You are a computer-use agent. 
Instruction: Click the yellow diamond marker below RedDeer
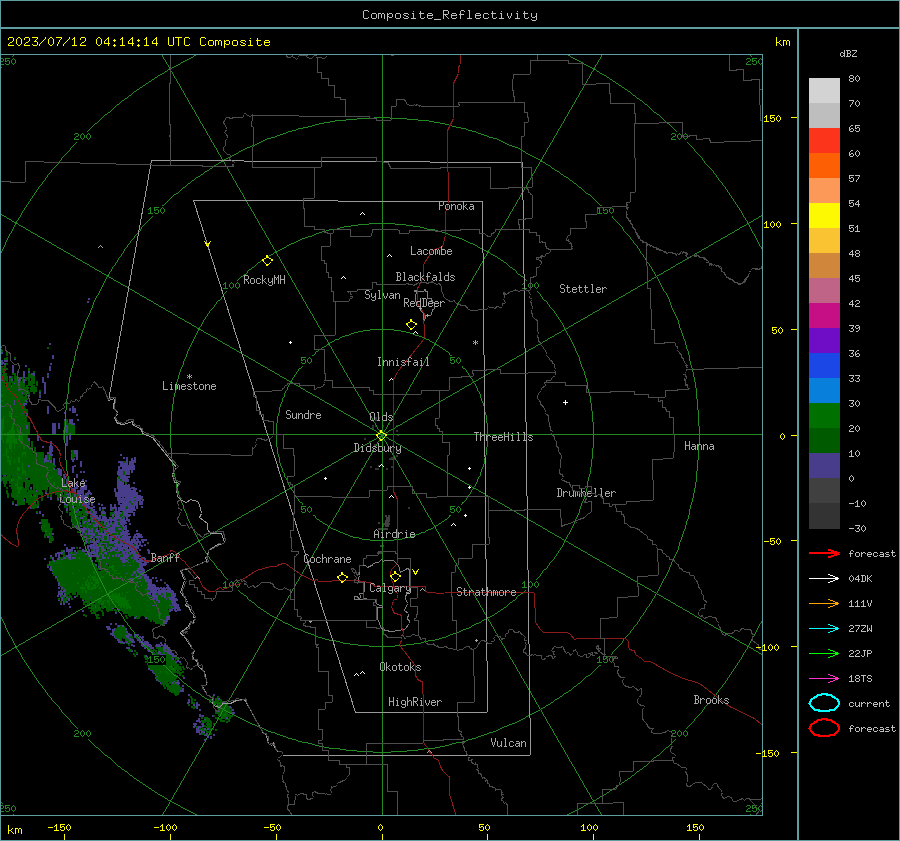click(x=411, y=325)
